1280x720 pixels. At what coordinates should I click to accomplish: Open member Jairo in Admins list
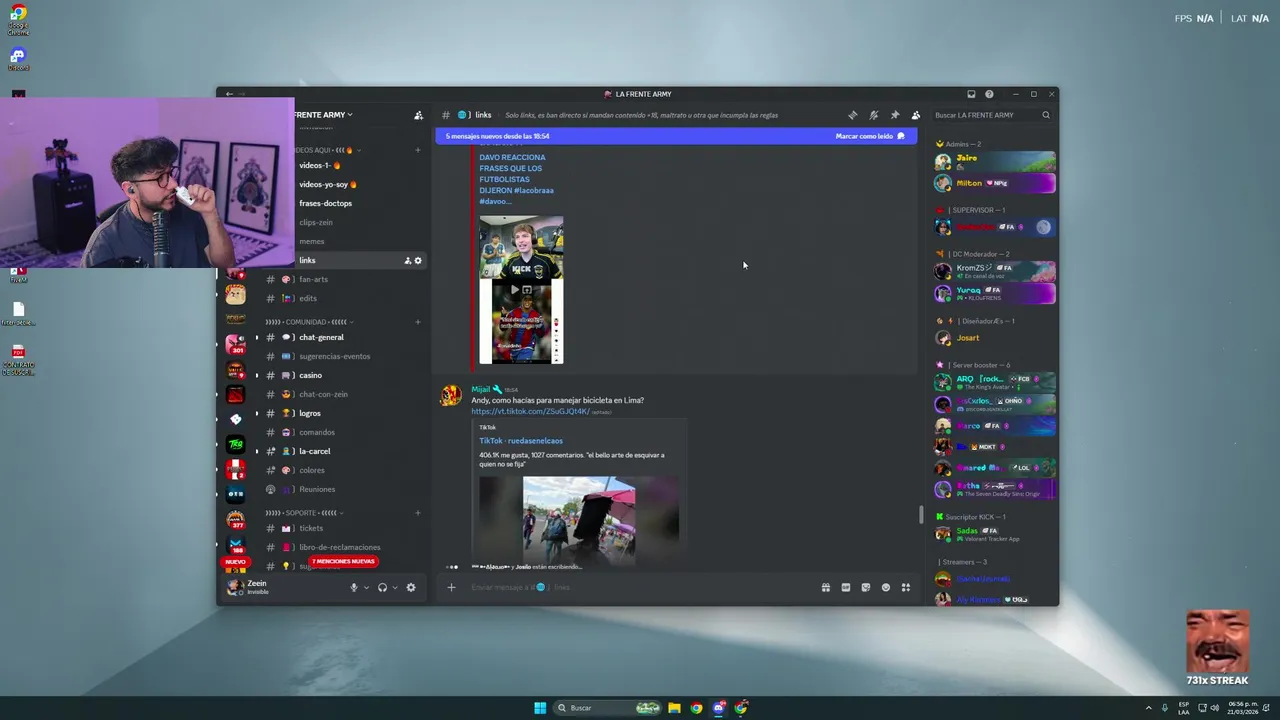[994, 161]
